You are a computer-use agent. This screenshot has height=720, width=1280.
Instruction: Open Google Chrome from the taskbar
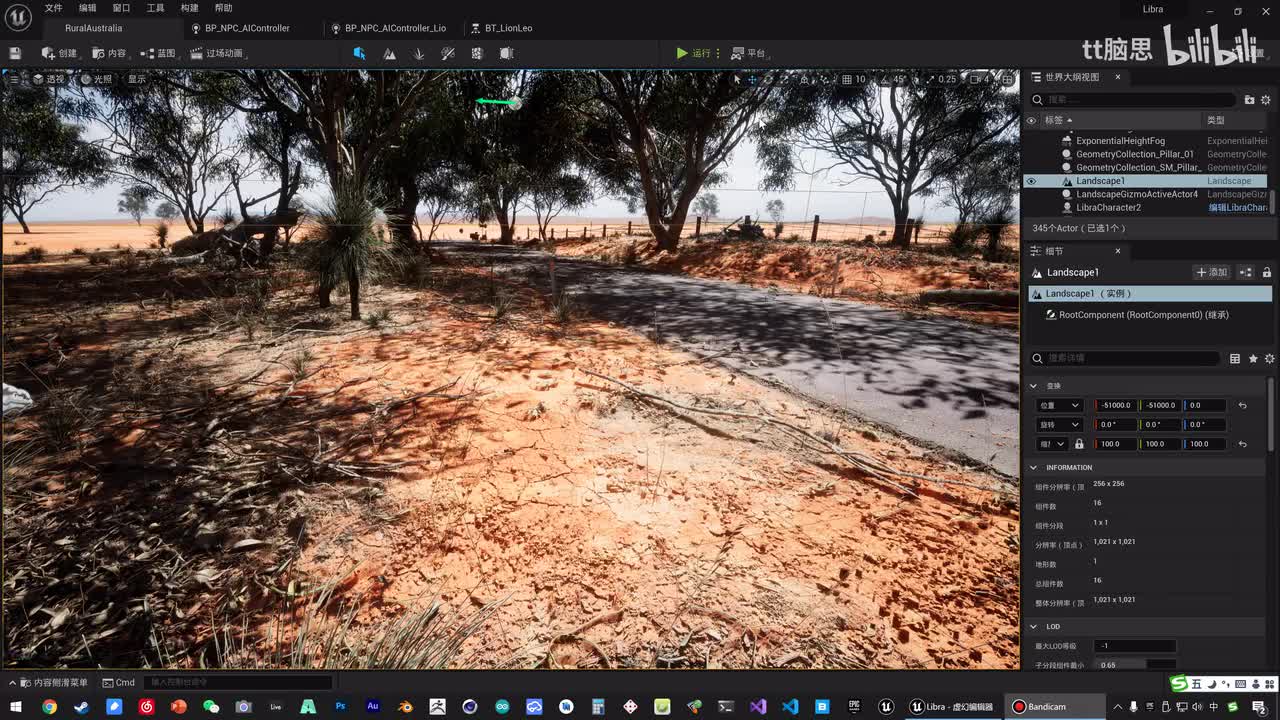coord(49,706)
